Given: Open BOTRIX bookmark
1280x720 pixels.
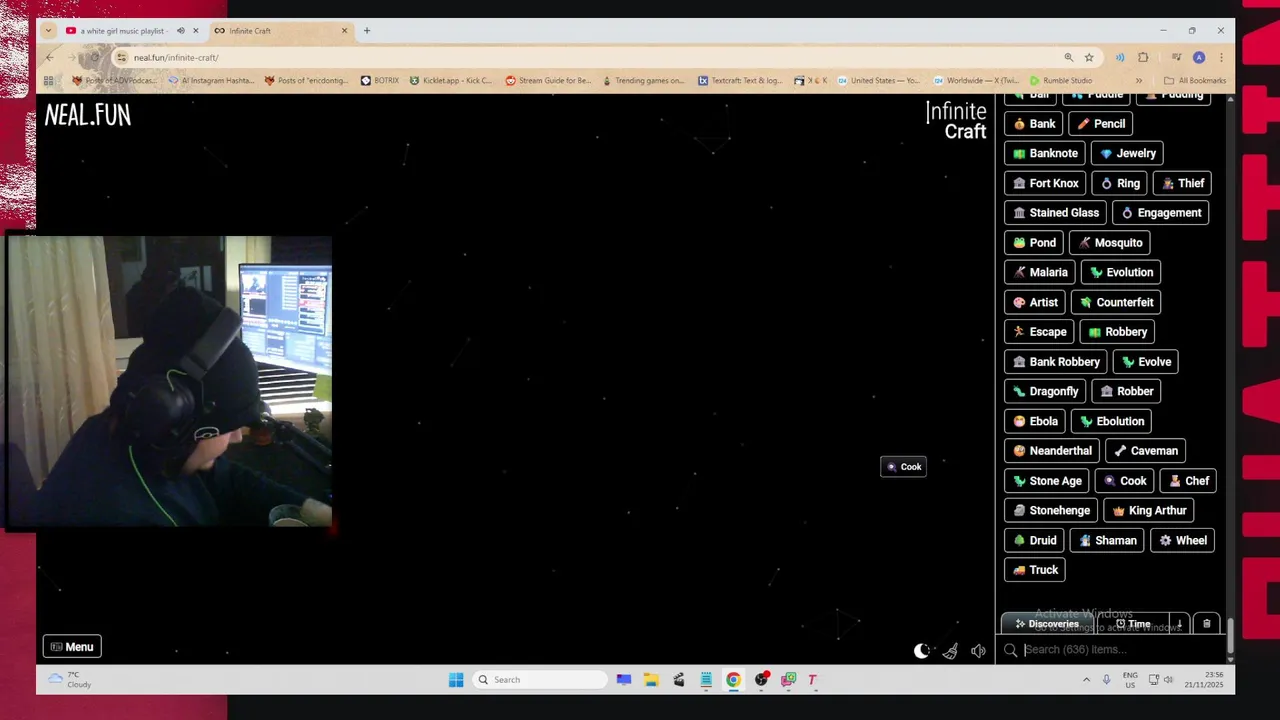Looking at the screenshot, I should point(380,81).
